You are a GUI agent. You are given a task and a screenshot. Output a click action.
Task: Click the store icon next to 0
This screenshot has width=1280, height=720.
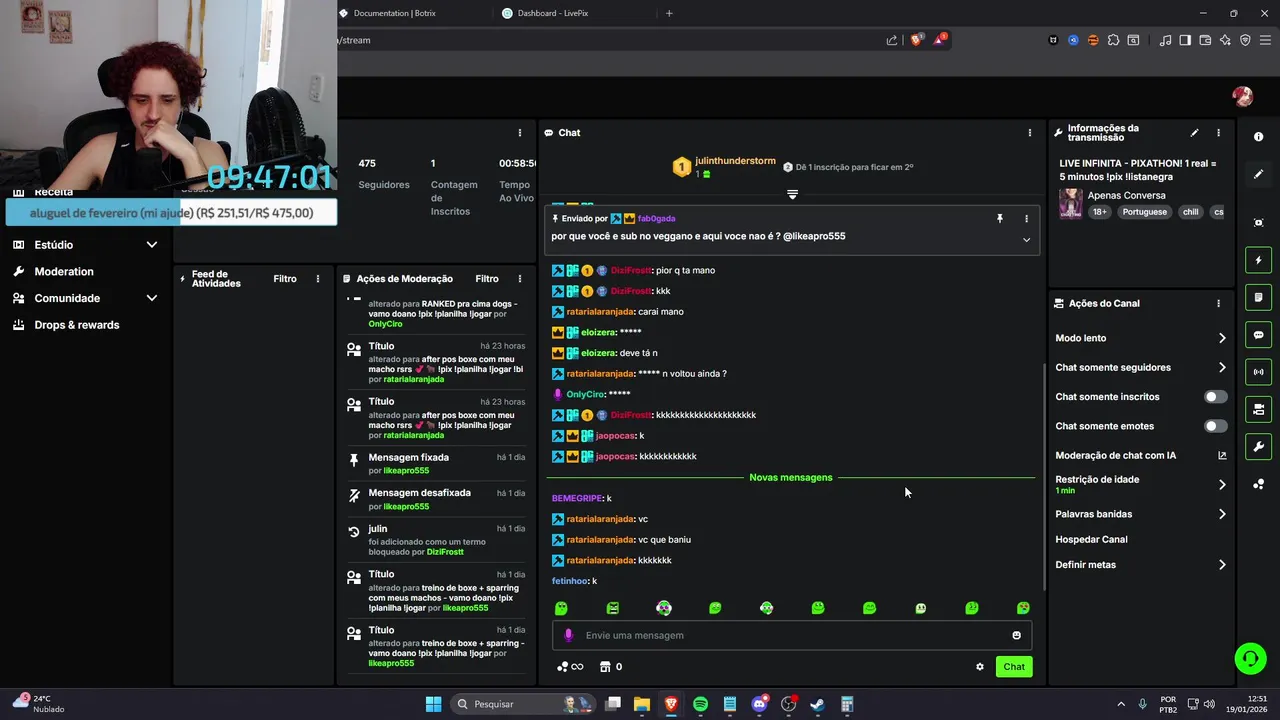click(605, 667)
